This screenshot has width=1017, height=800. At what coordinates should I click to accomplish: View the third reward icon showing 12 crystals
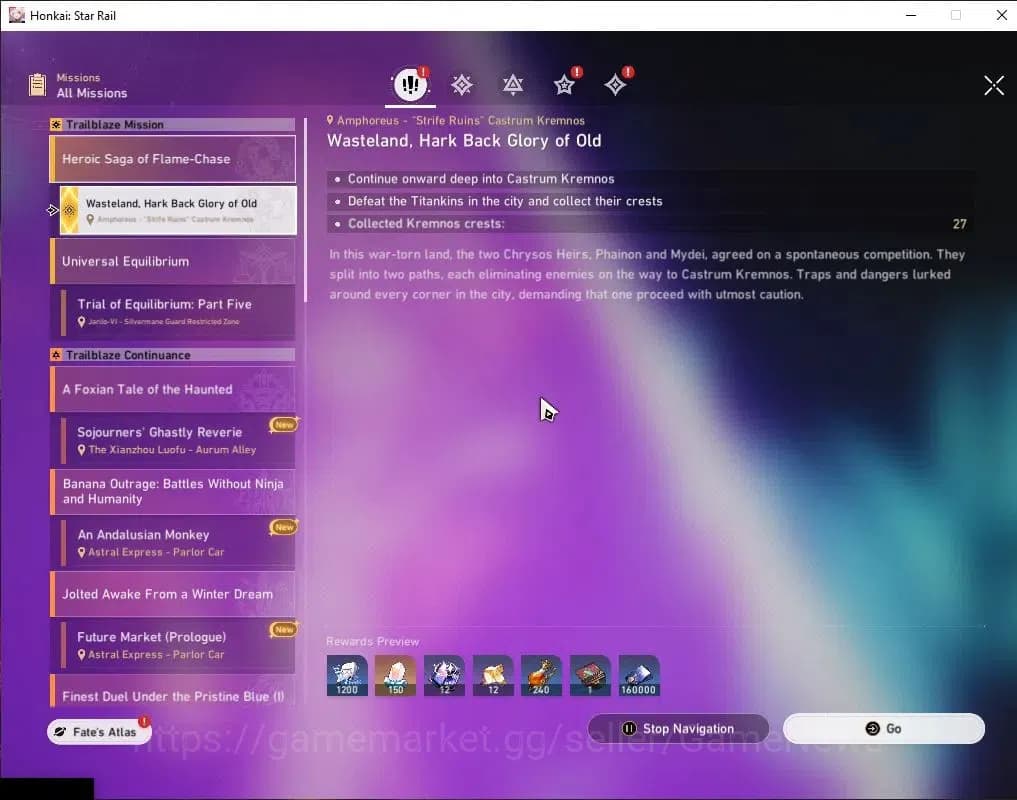(444, 675)
